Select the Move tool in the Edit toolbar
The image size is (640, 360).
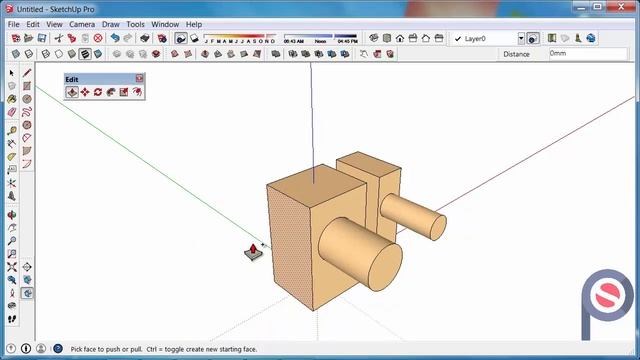(85, 92)
